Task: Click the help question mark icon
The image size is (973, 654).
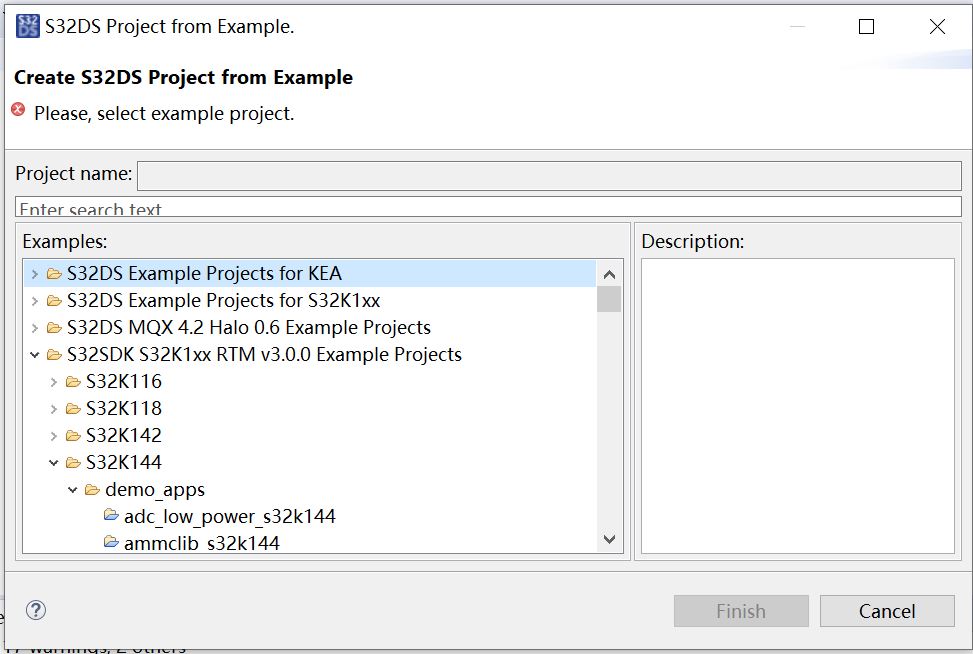Action: pyautogui.click(x=36, y=610)
